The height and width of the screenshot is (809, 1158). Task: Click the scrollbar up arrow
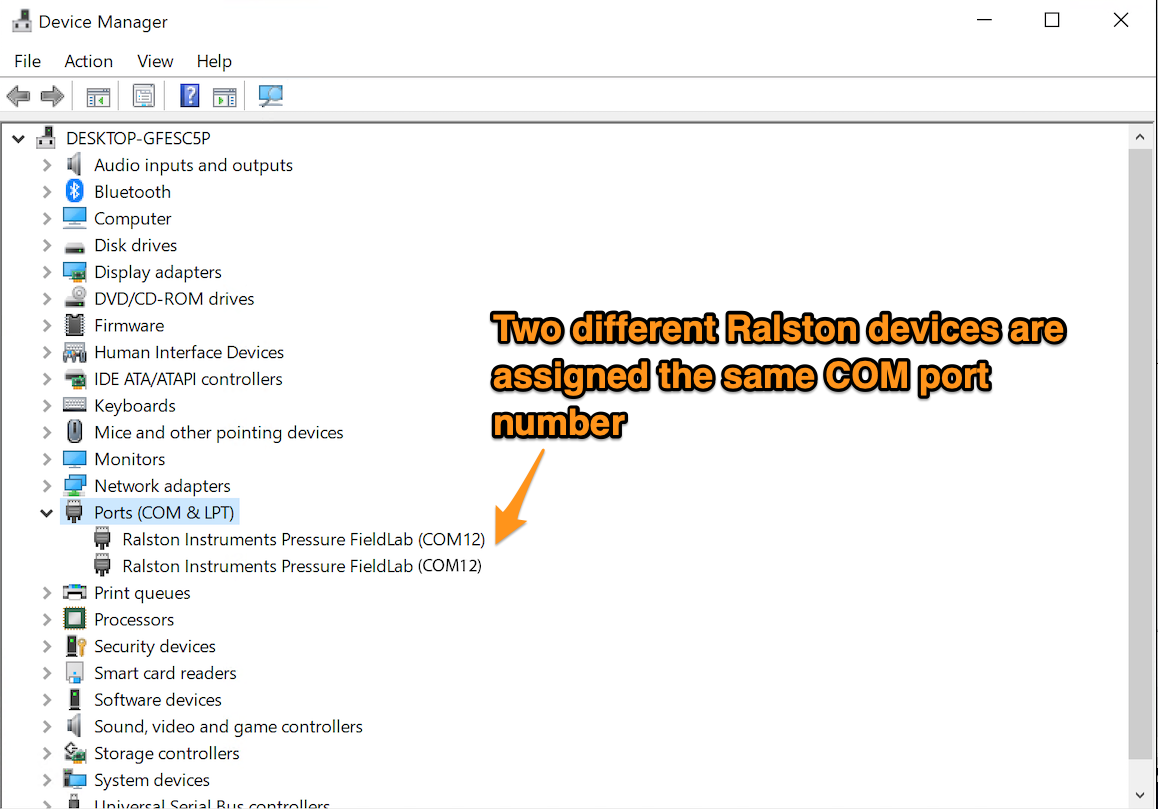pyautogui.click(x=1140, y=137)
